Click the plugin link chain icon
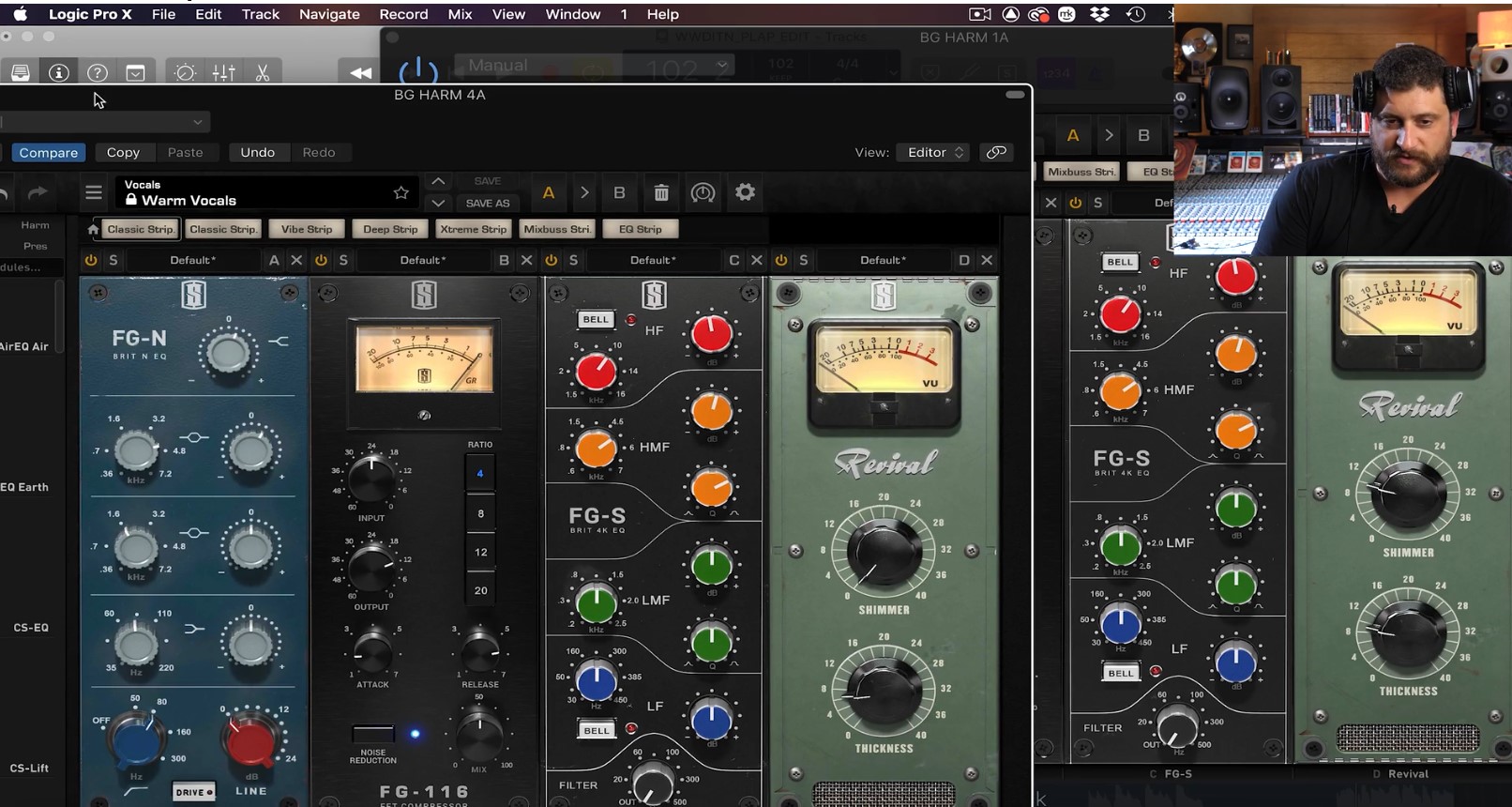1512x807 pixels. pos(996,152)
